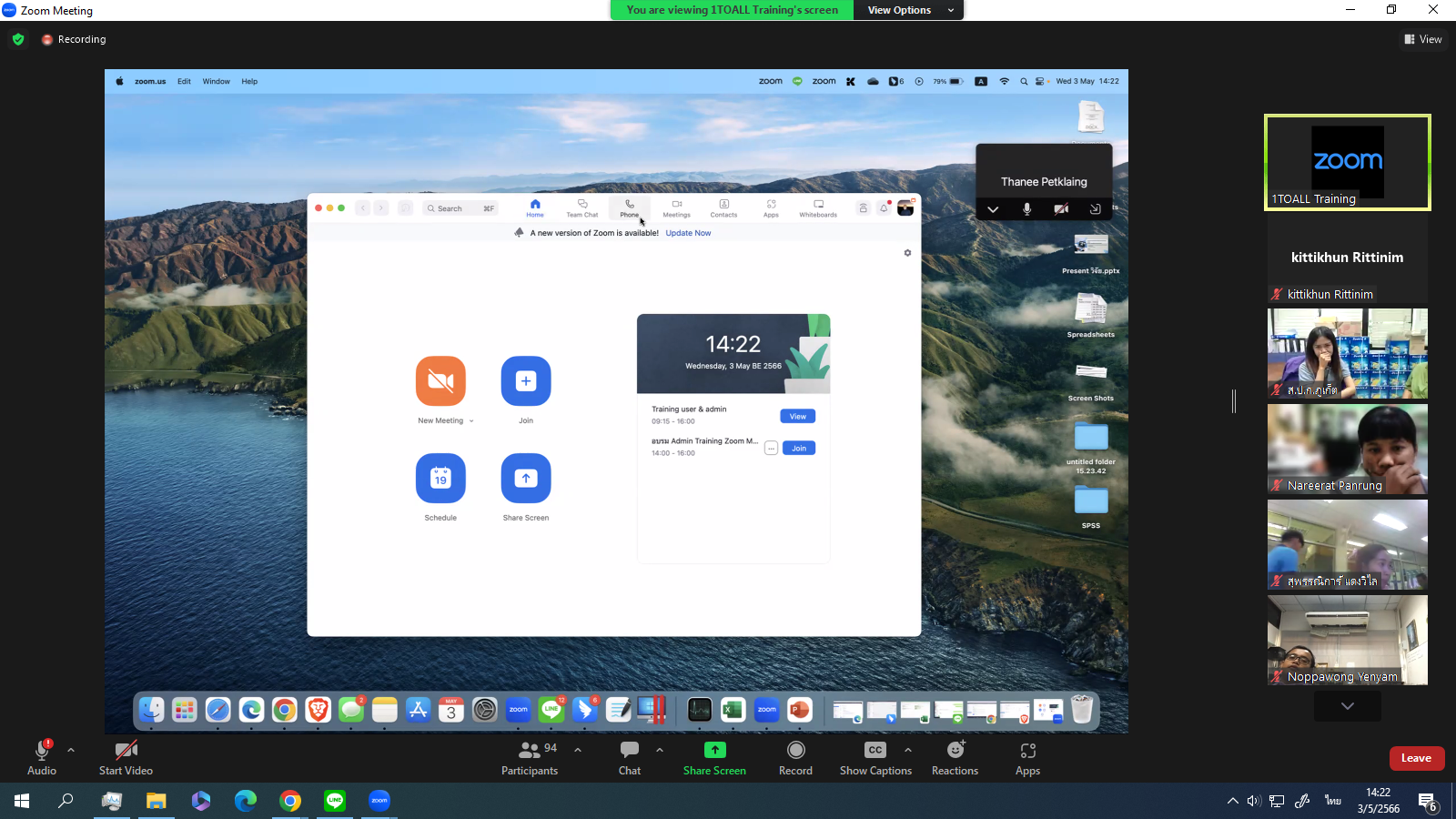Expand the Chat options caret
Viewport: 1456px width, 819px height.
click(x=660, y=750)
